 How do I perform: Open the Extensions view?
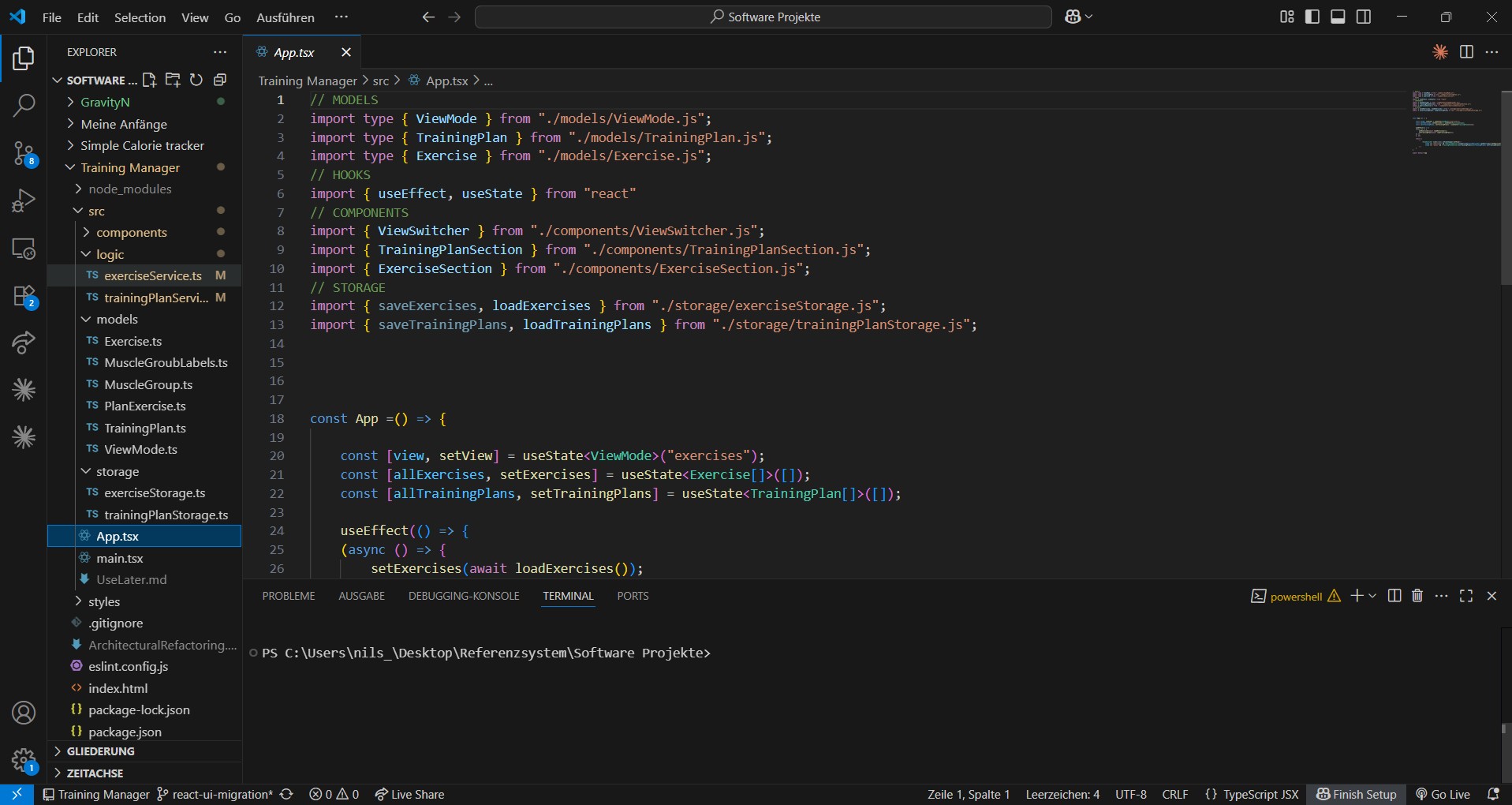pyautogui.click(x=24, y=297)
